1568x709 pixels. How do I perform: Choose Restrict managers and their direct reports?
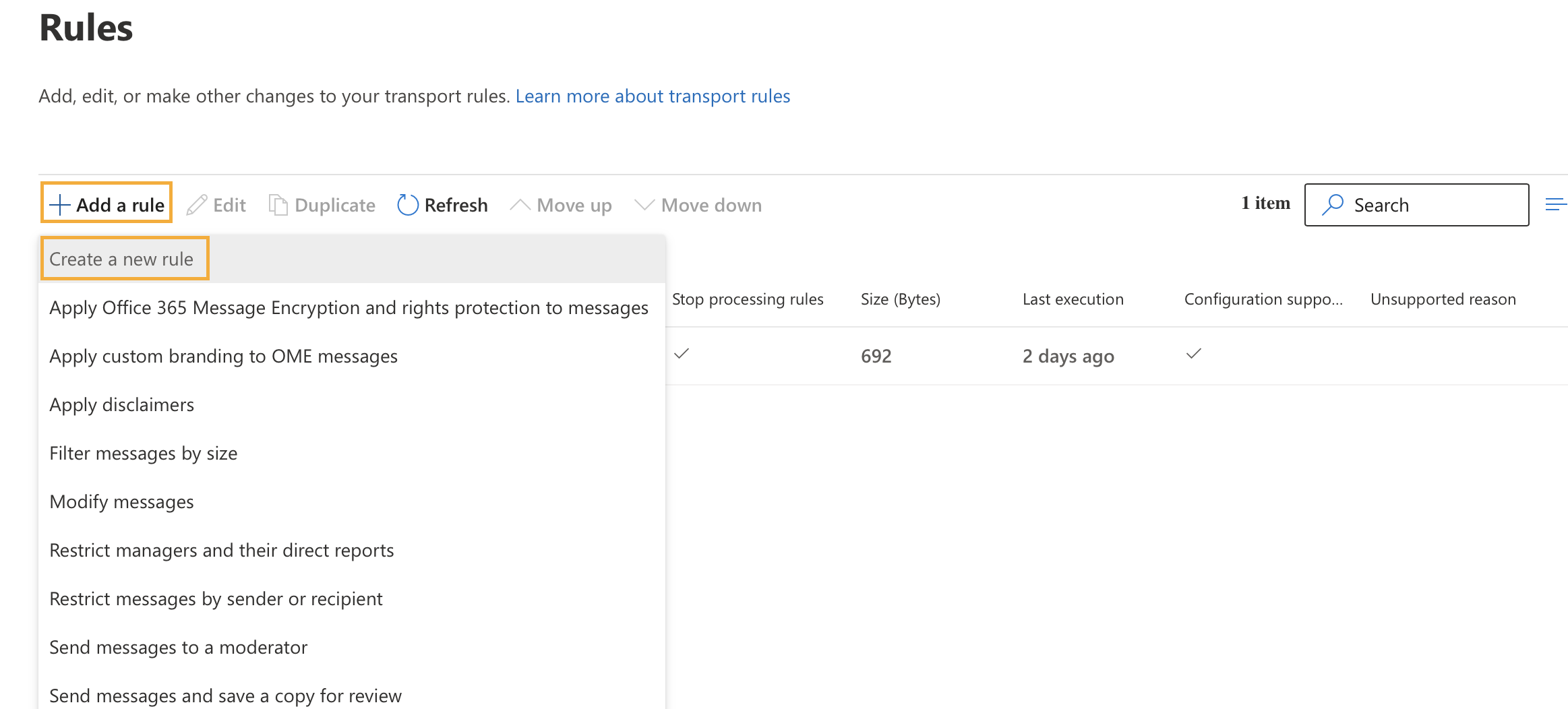[x=221, y=550]
